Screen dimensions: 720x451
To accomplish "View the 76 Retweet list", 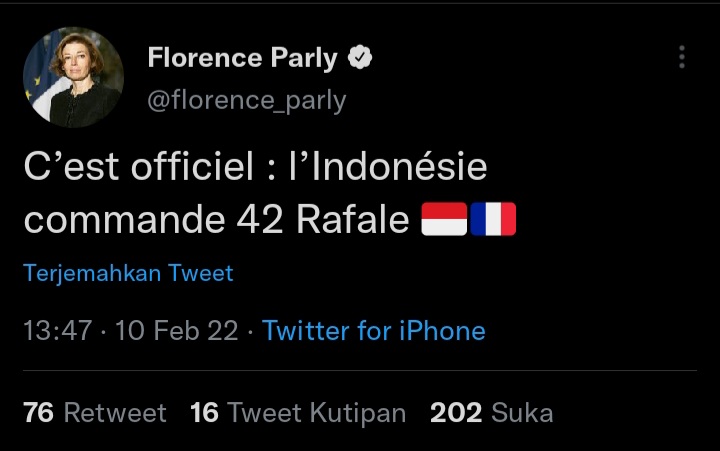I will coord(95,412).
